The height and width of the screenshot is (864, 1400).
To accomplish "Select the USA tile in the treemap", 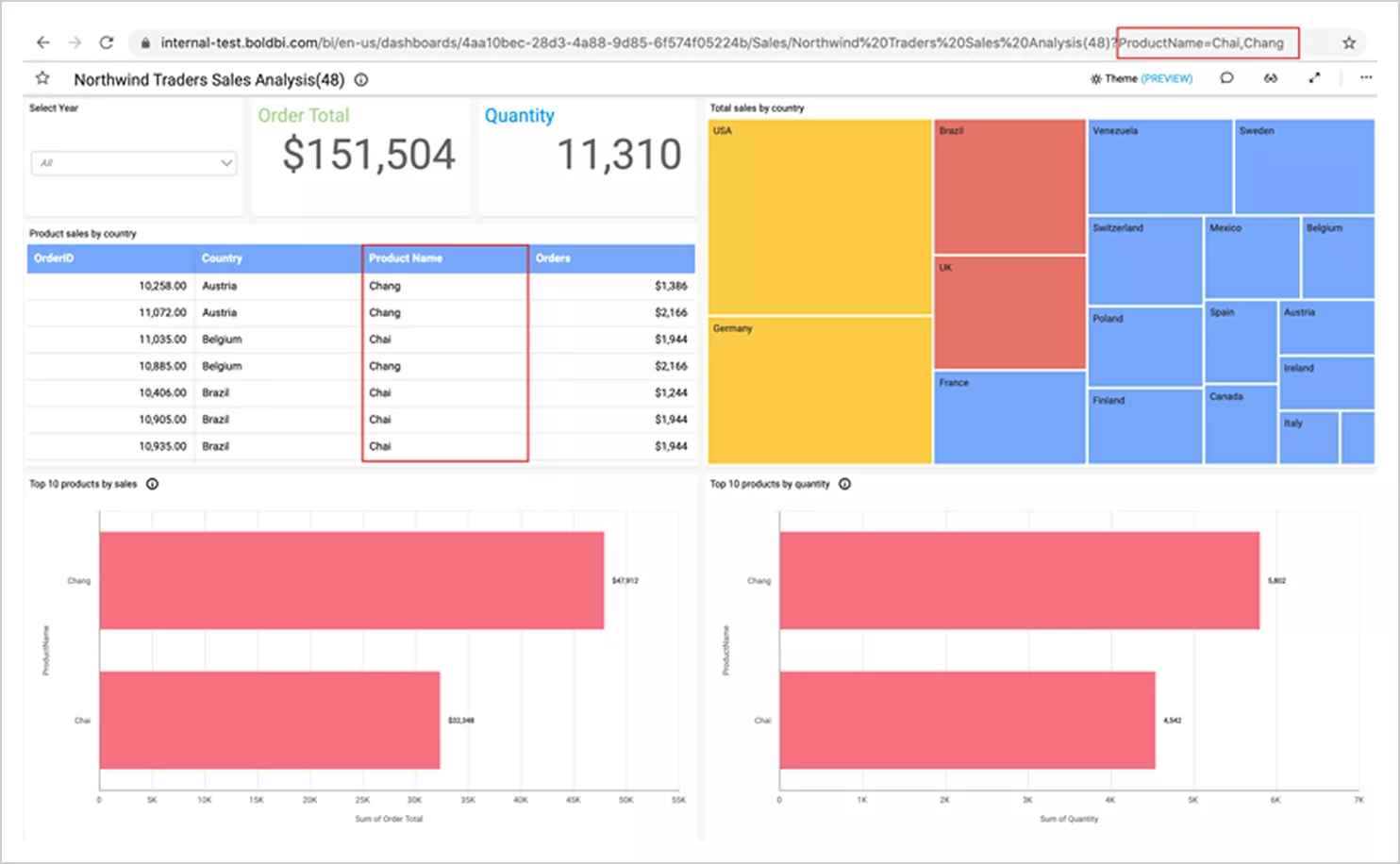I will point(820,216).
